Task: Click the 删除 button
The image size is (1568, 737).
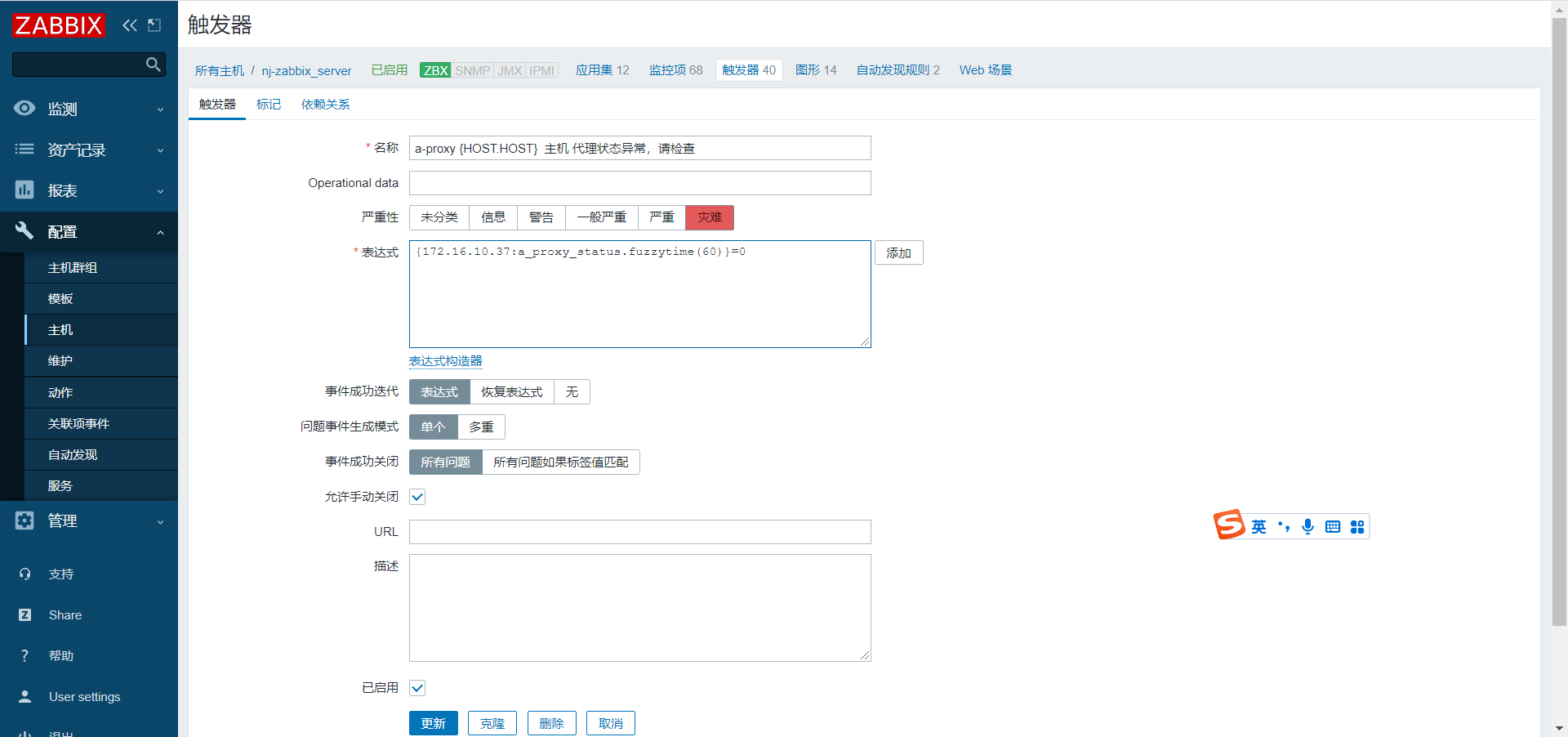Action: point(551,723)
